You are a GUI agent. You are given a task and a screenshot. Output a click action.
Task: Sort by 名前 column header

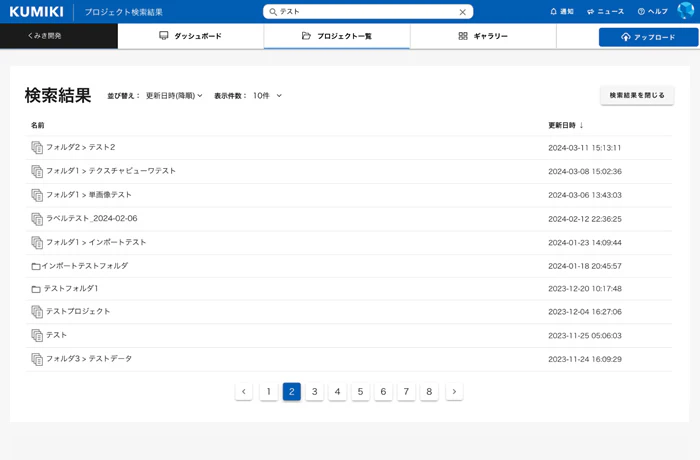[x=38, y=125]
